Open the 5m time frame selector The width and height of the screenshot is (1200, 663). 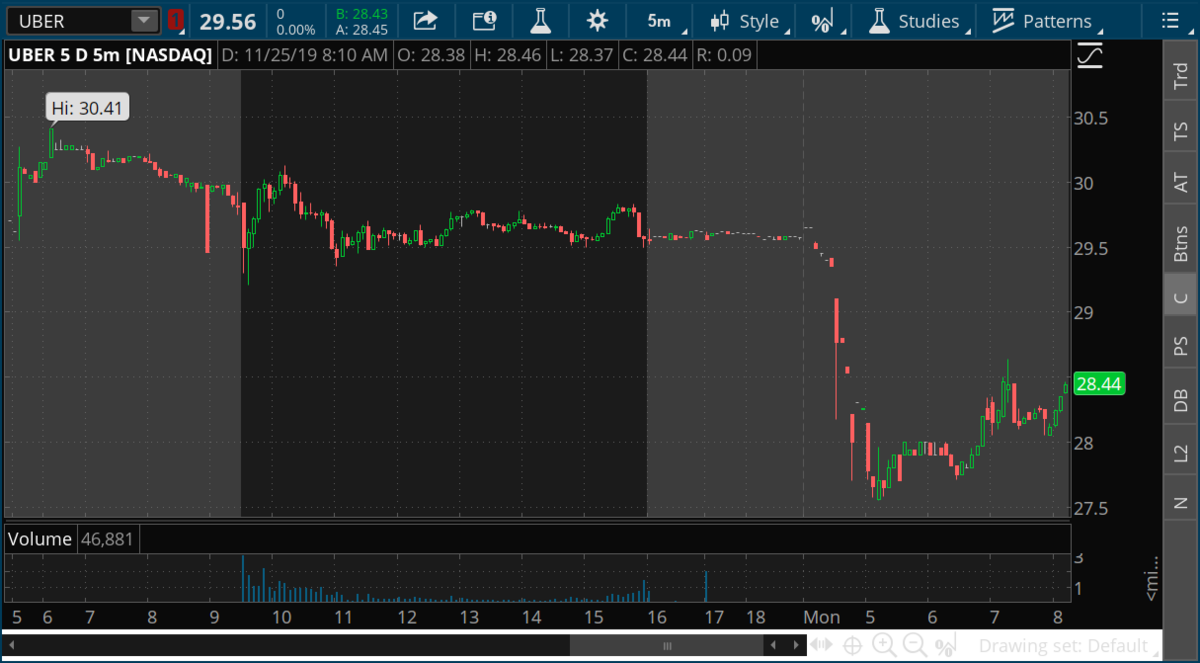(659, 21)
